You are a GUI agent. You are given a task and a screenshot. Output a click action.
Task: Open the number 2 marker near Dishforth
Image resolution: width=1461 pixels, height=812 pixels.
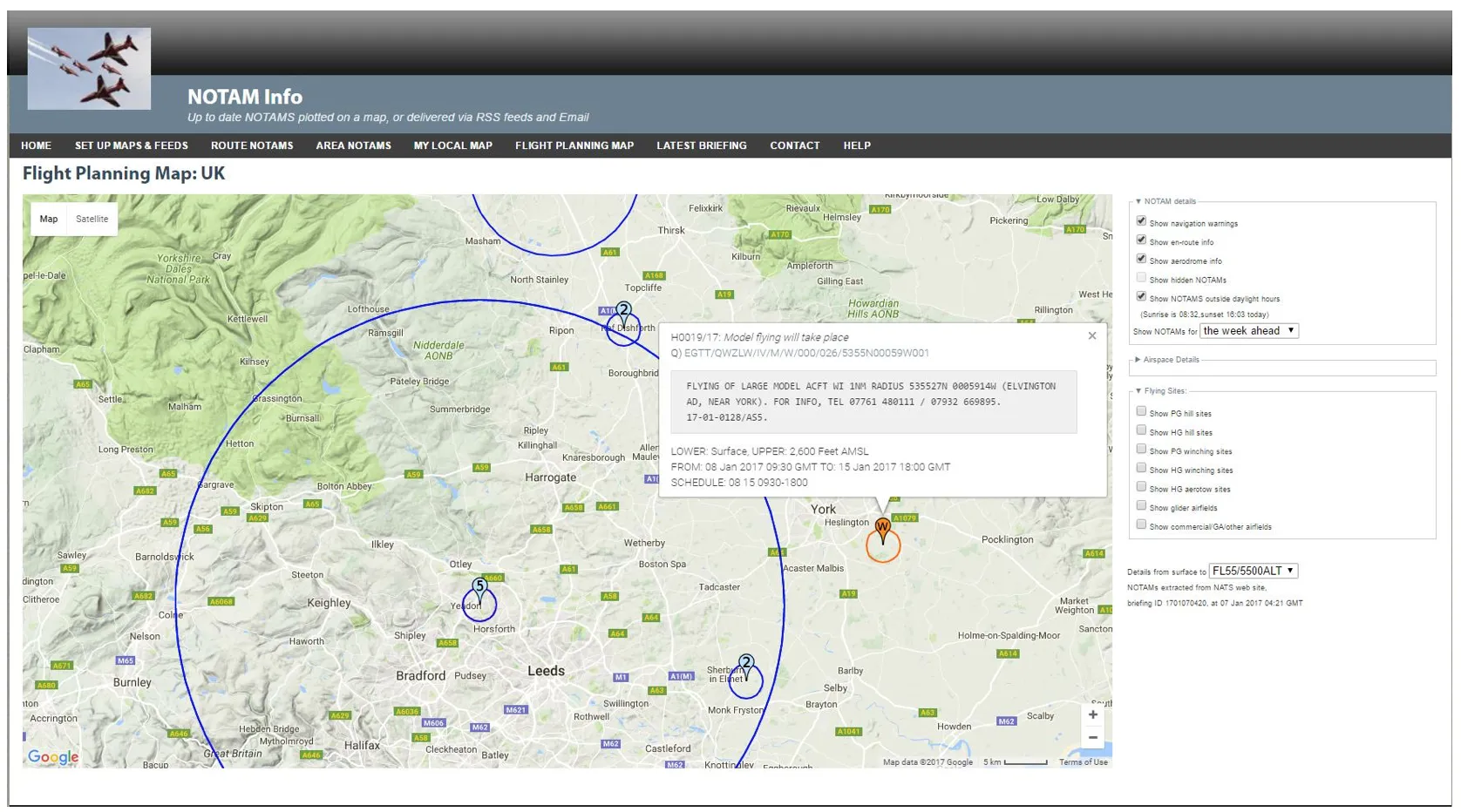pos(623,313)
